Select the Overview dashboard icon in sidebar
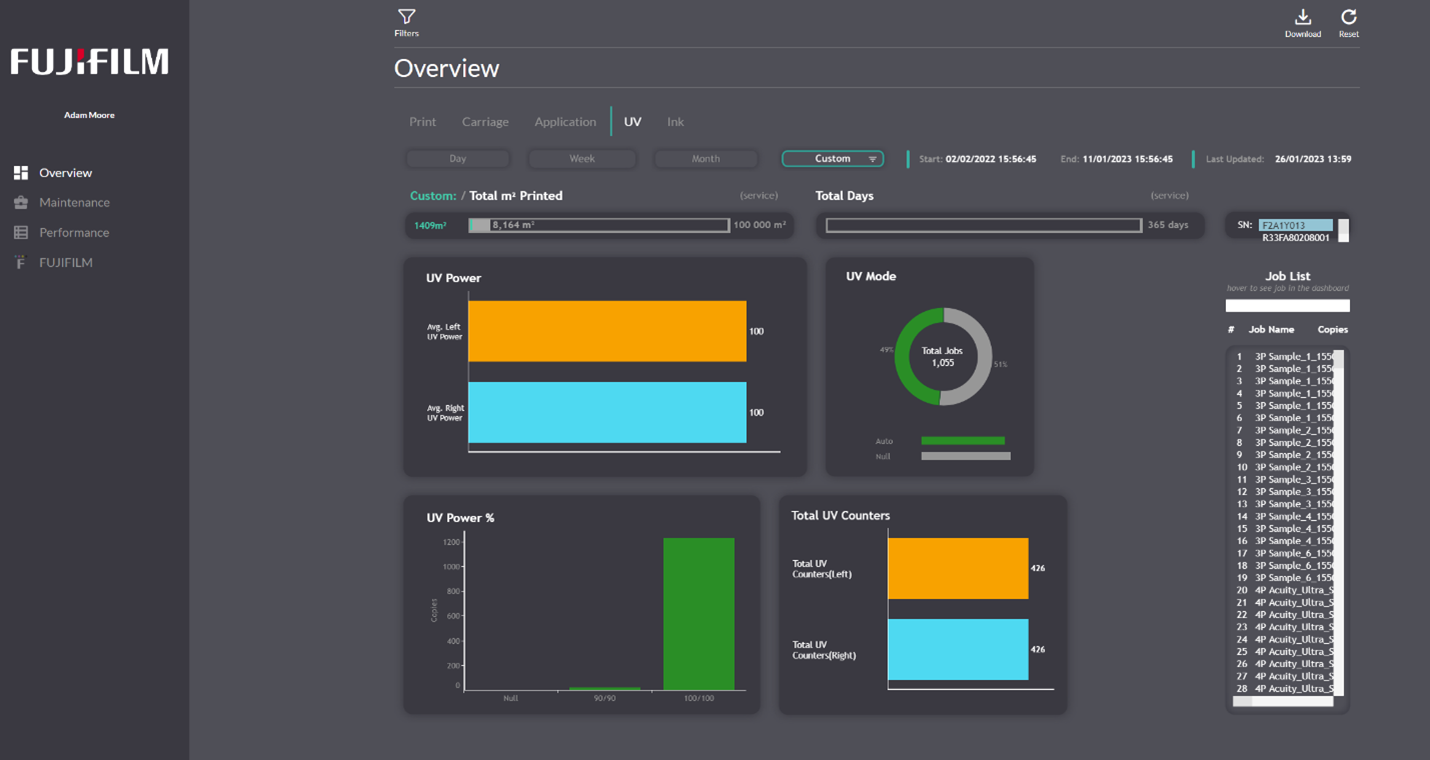 [22, 172]
